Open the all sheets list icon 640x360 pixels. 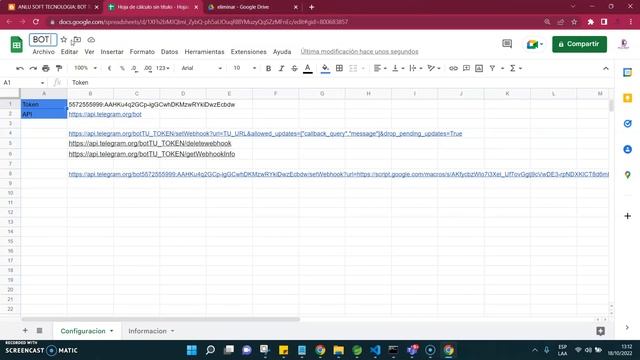[40, 331]
